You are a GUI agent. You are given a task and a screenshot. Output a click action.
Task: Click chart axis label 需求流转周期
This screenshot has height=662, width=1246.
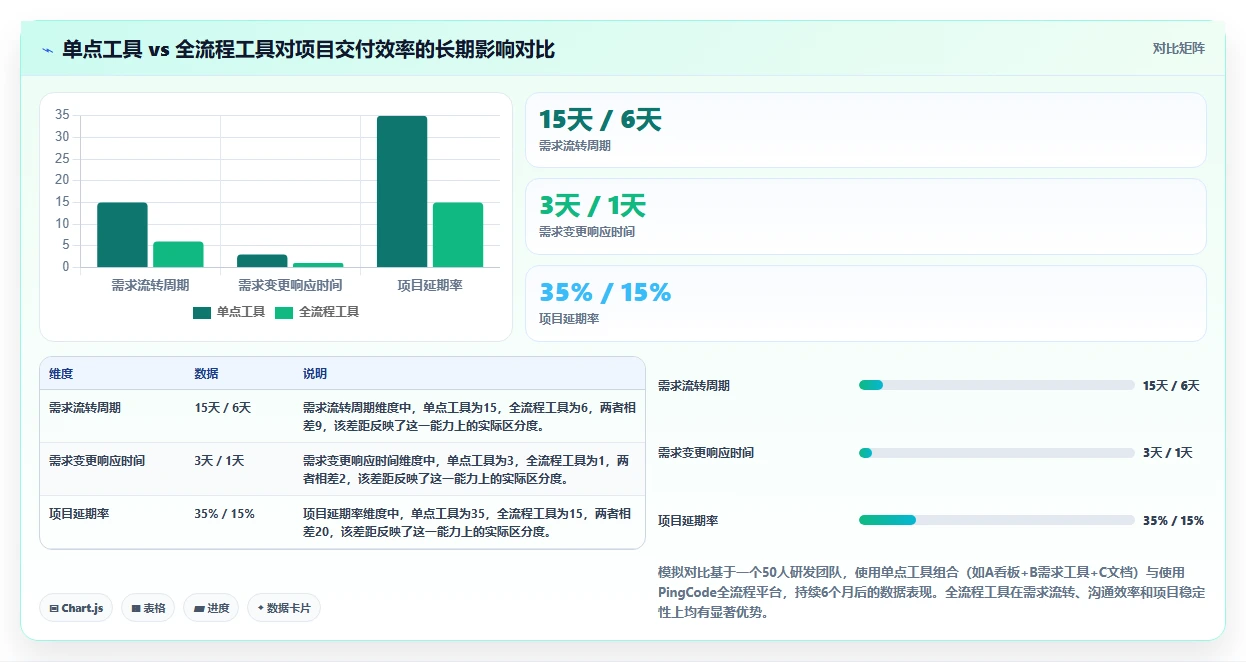point(150,286)
